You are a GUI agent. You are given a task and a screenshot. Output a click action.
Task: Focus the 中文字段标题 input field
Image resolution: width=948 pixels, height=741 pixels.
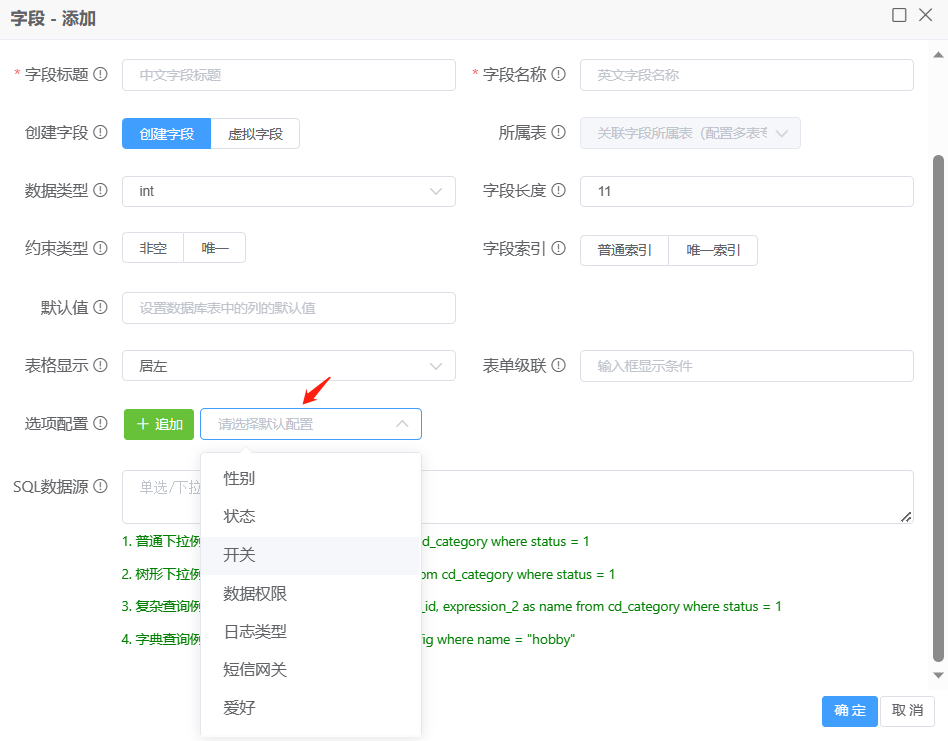pyautogui.click(x=288, y=75)
